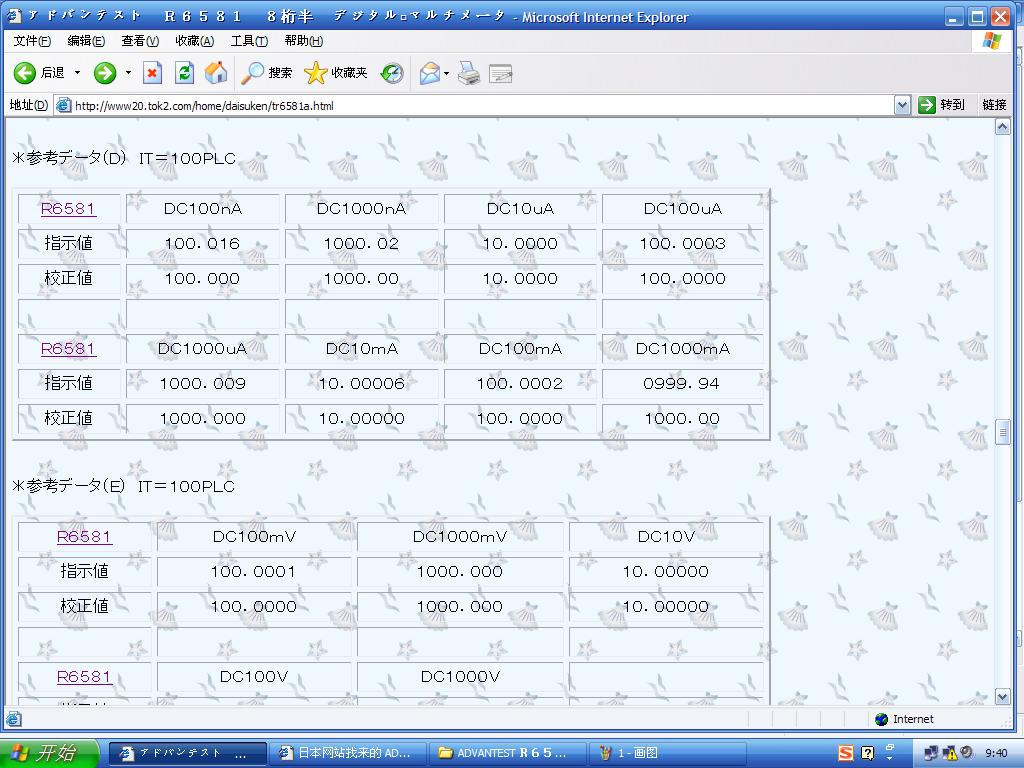The width and height of the screenshot is (1024, 768).
Task: Switch to the アドバンテスト taskbar window
Action: (187, 754)
